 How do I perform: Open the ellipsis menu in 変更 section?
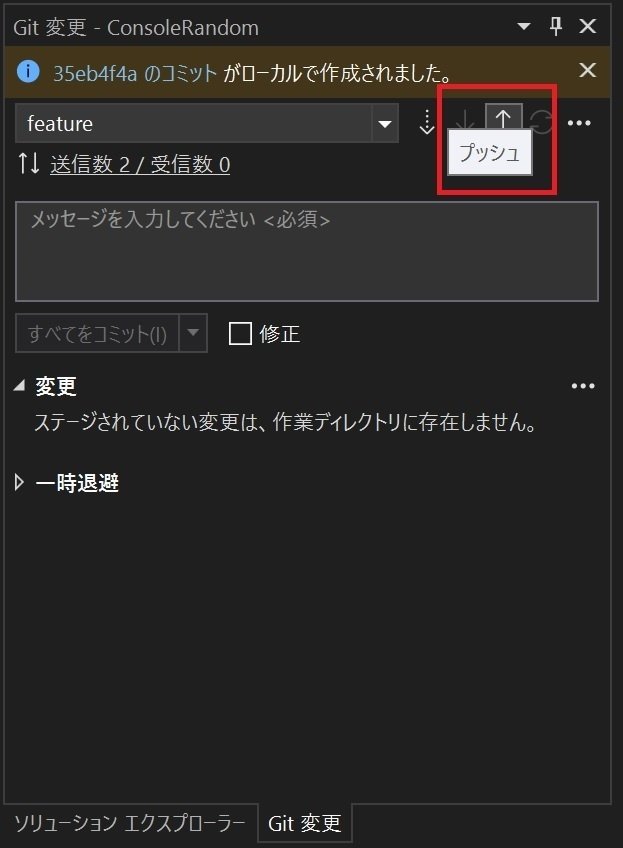click(583, 386)
